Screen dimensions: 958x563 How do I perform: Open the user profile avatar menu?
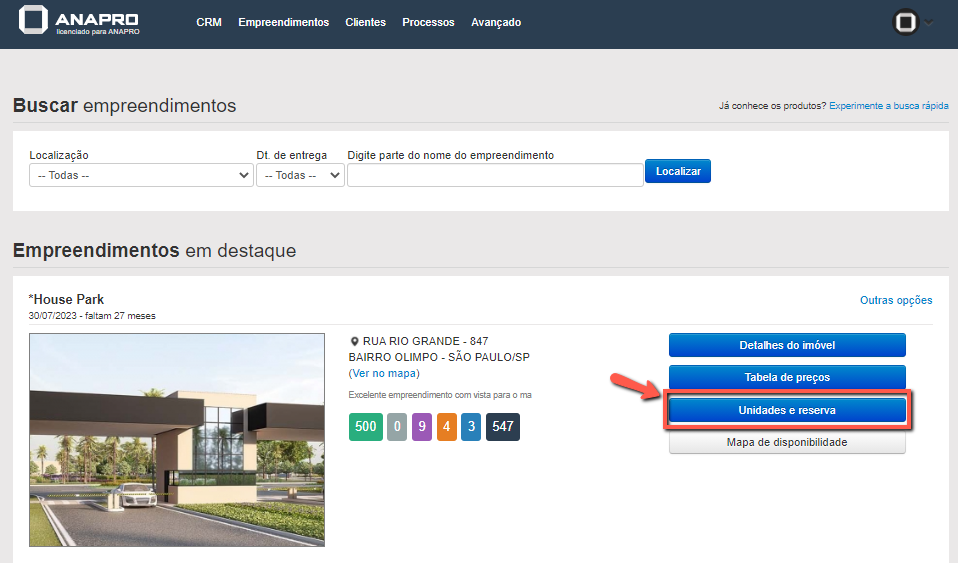pos(906,22)
